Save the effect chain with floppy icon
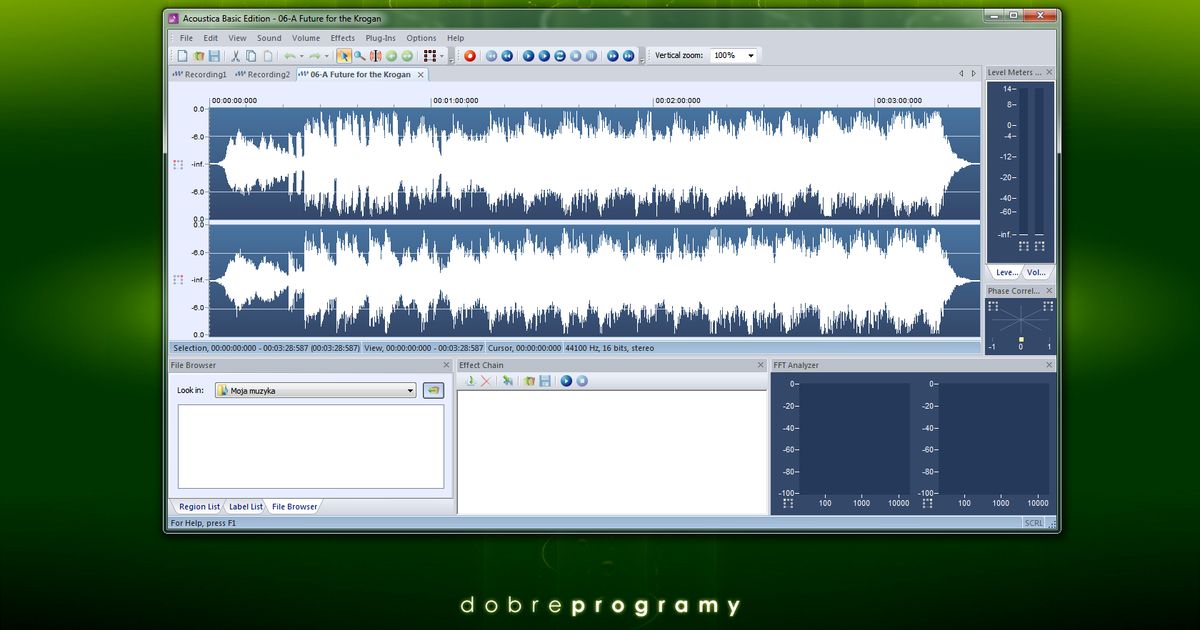Screen dimensions: 1200x630 point(545,381)
